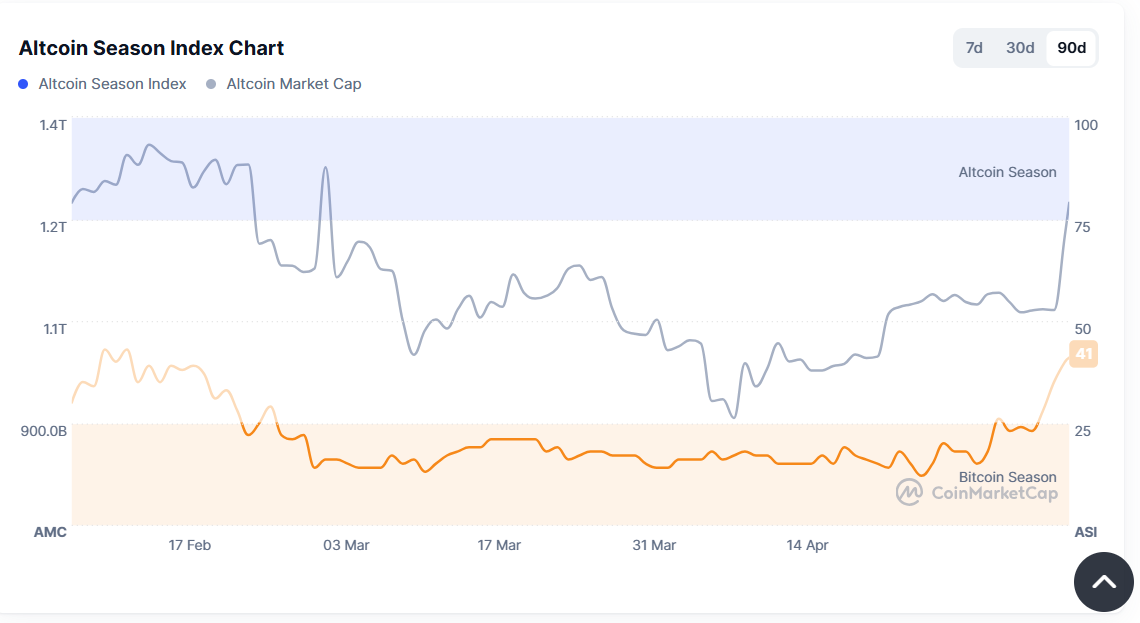1140x623 pixels.
Task: Click the blue Altcoin Season Index dot
Action: [24, 84]
